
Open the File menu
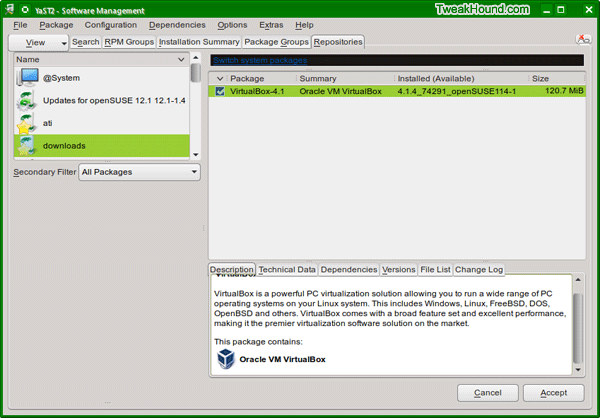pyautogui.click(x=20, y=25)
